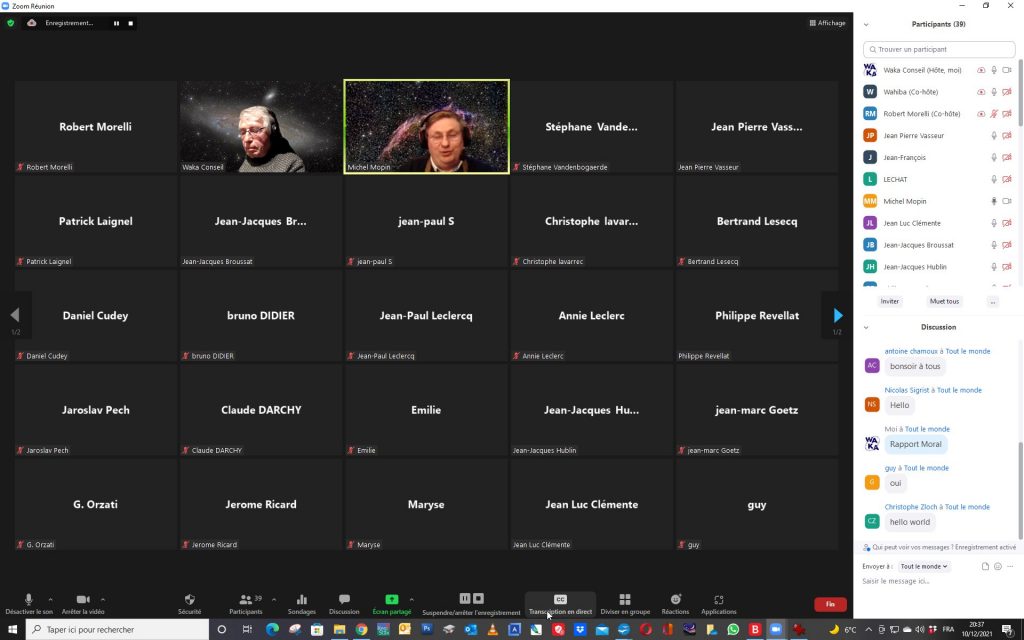Viewport: 1024px width, 640px height.
Task: Select LECHAT in the participant list
Action: [x=938, y=180]
